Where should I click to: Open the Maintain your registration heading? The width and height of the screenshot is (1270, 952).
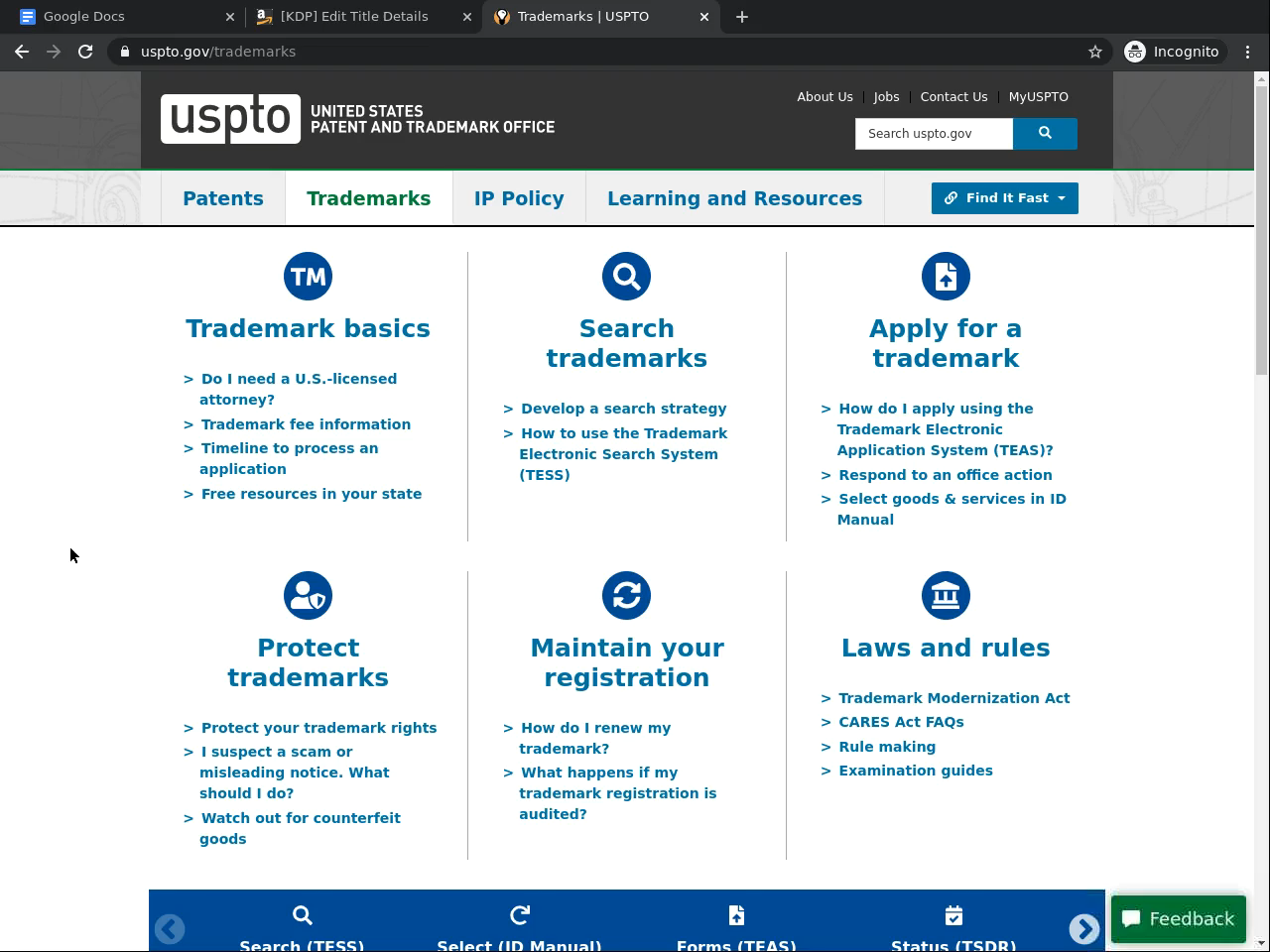[x=626, y=662]
